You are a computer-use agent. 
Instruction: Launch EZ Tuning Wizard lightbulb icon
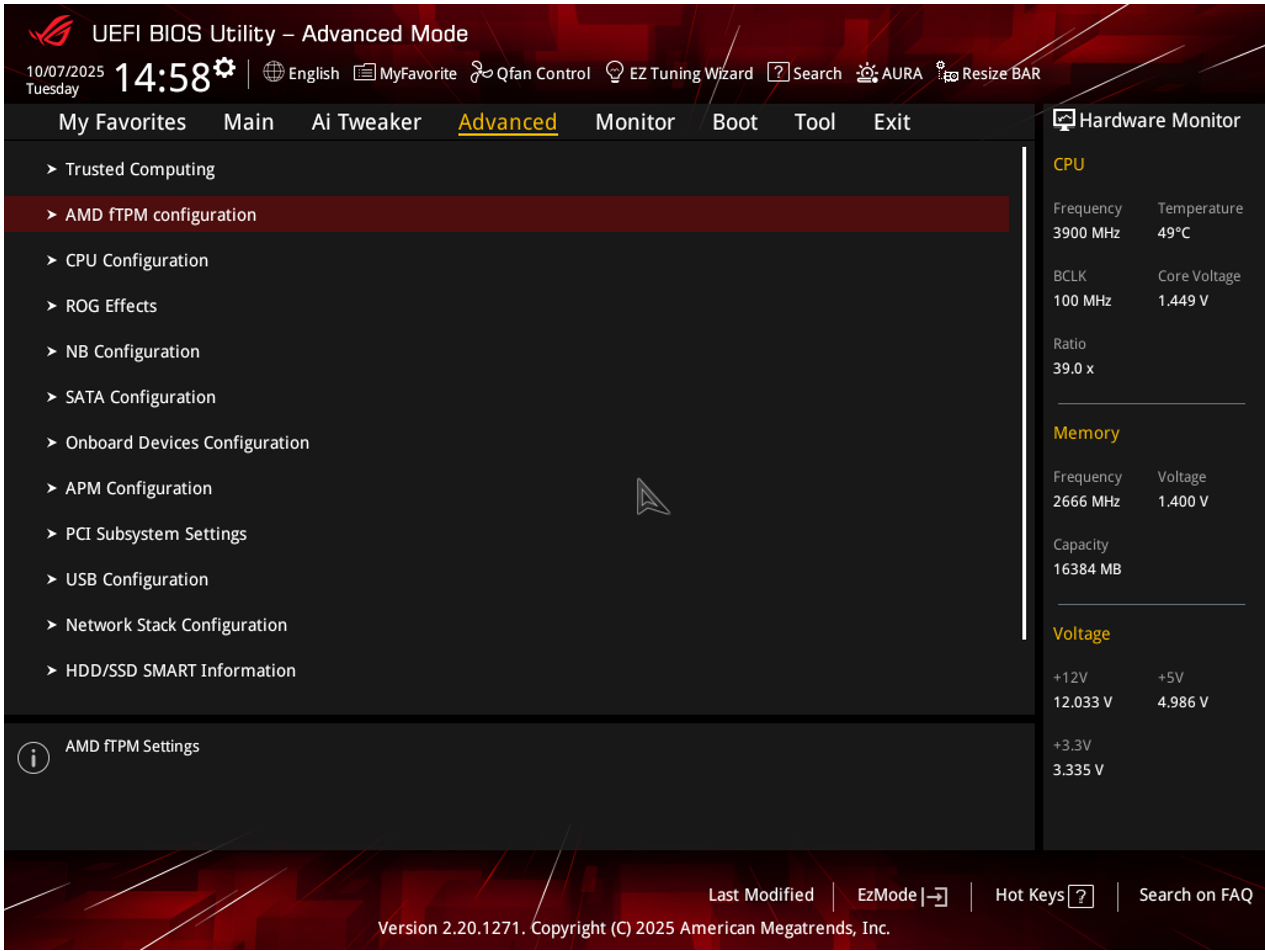point(615,73)
